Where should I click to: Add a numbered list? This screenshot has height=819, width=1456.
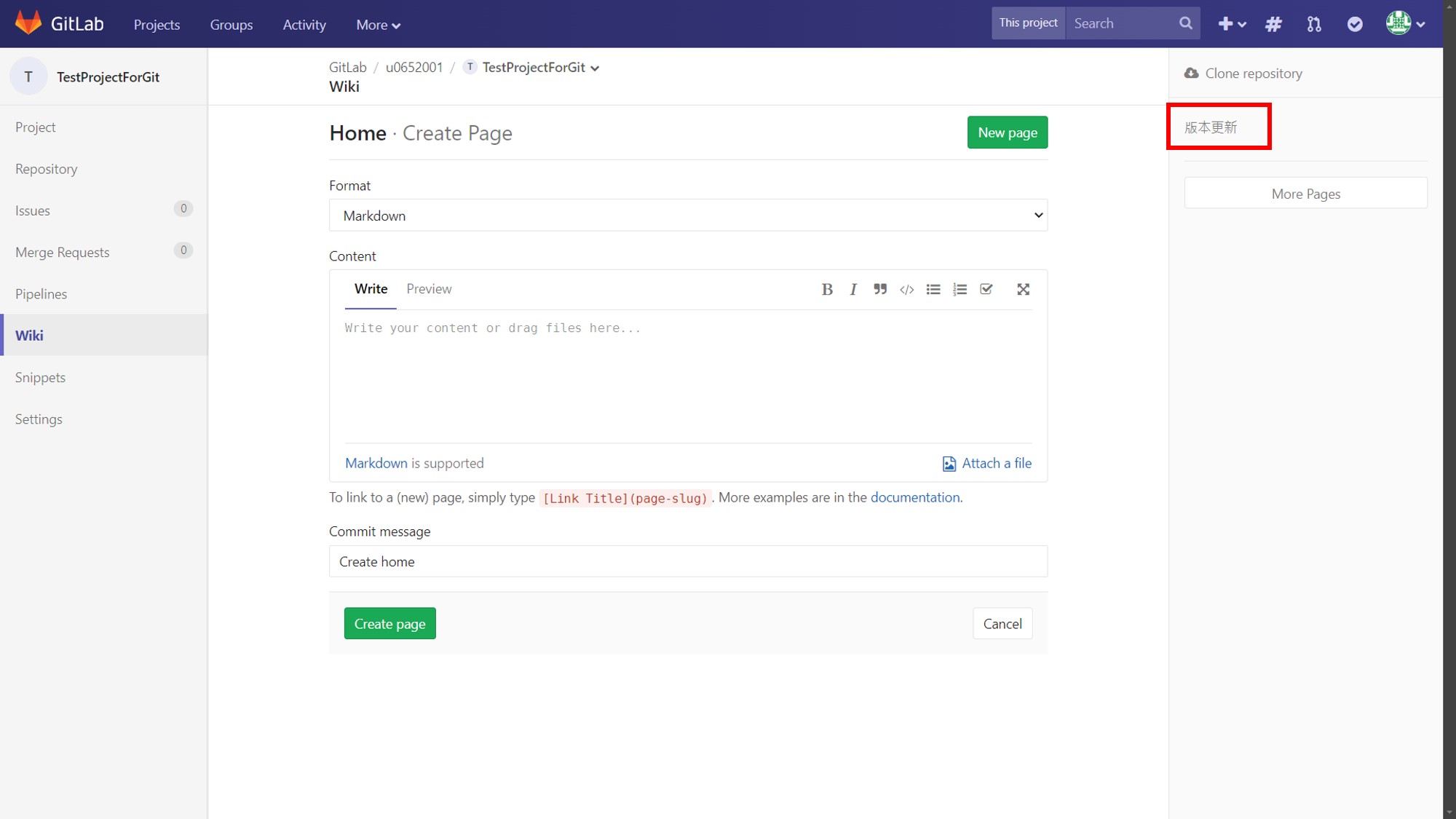pyautogui.click(x=960, y=289)
